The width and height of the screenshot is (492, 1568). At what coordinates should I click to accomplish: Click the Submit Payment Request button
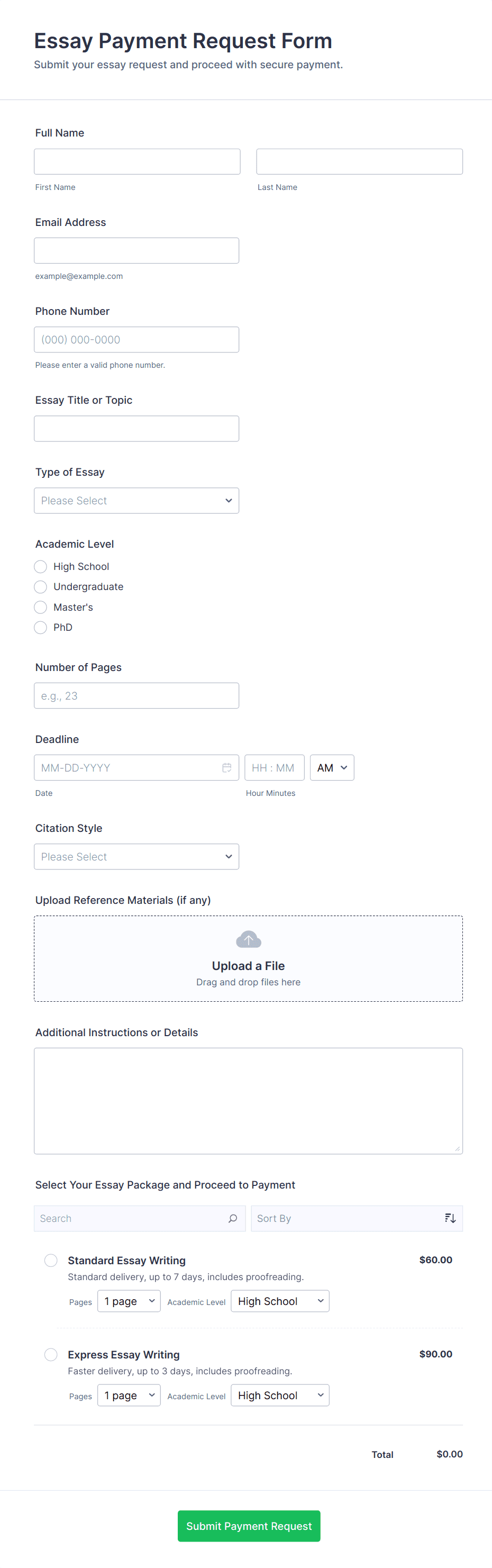coord(249,1526)
